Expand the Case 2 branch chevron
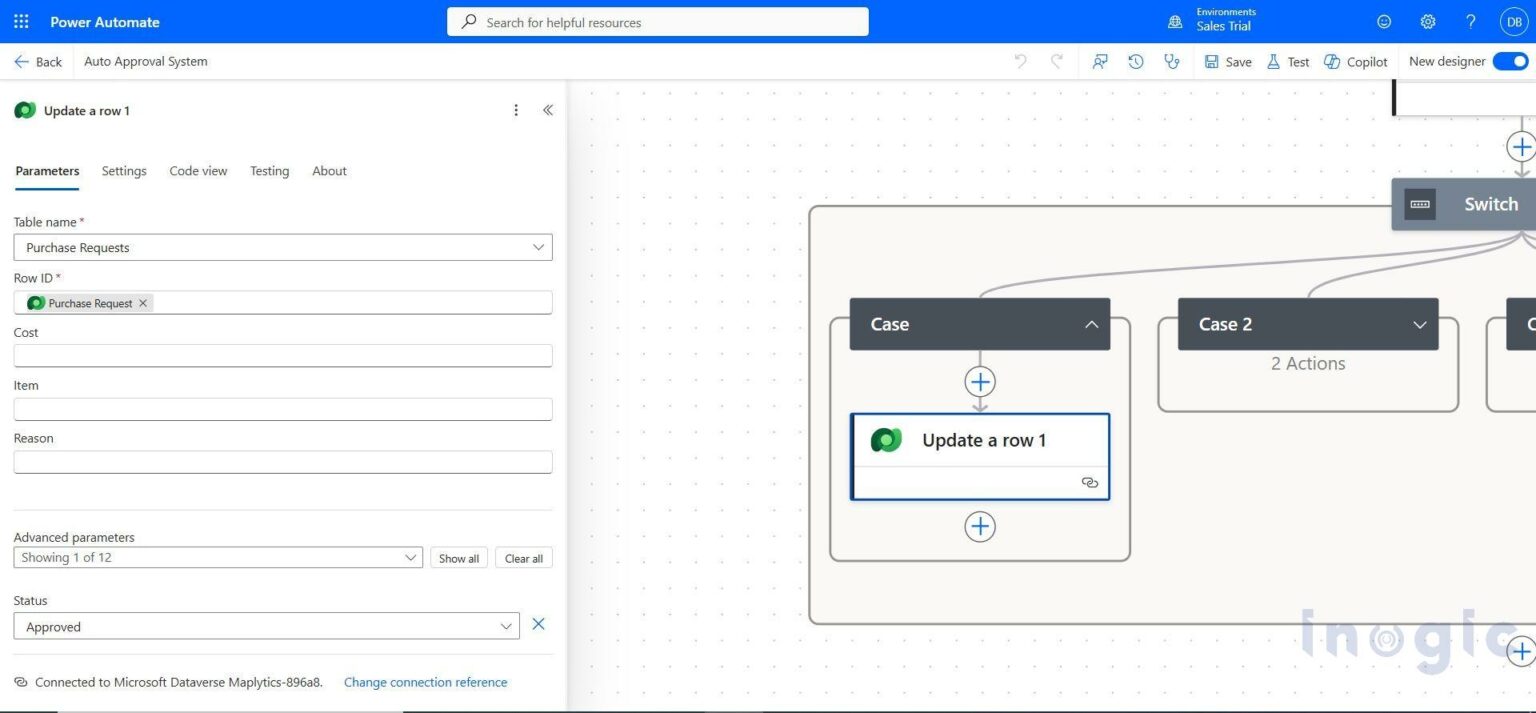The width and height of the screenshot is (1536, 713). coord(1420,324)
